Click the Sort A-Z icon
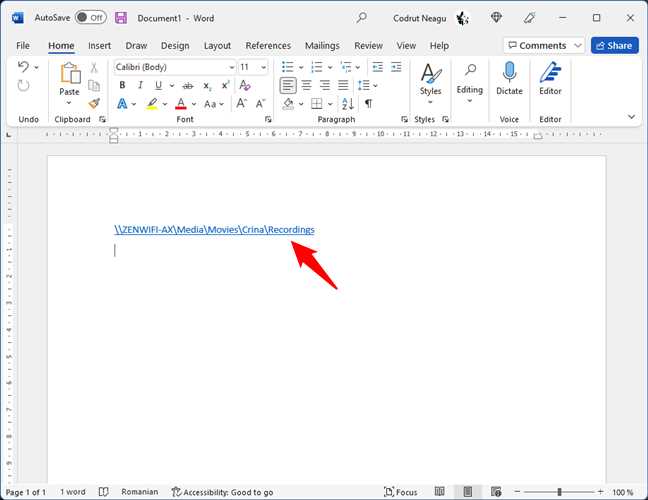 click(x=348, y=103)
